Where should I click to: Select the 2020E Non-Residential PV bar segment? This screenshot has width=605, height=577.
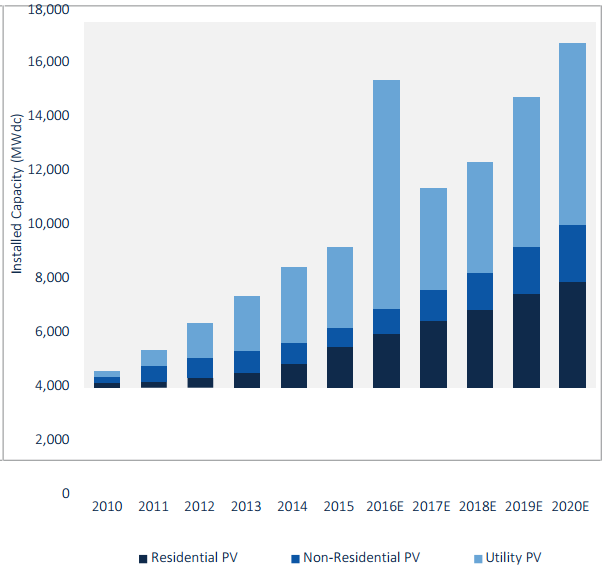[x=572, y=254]
